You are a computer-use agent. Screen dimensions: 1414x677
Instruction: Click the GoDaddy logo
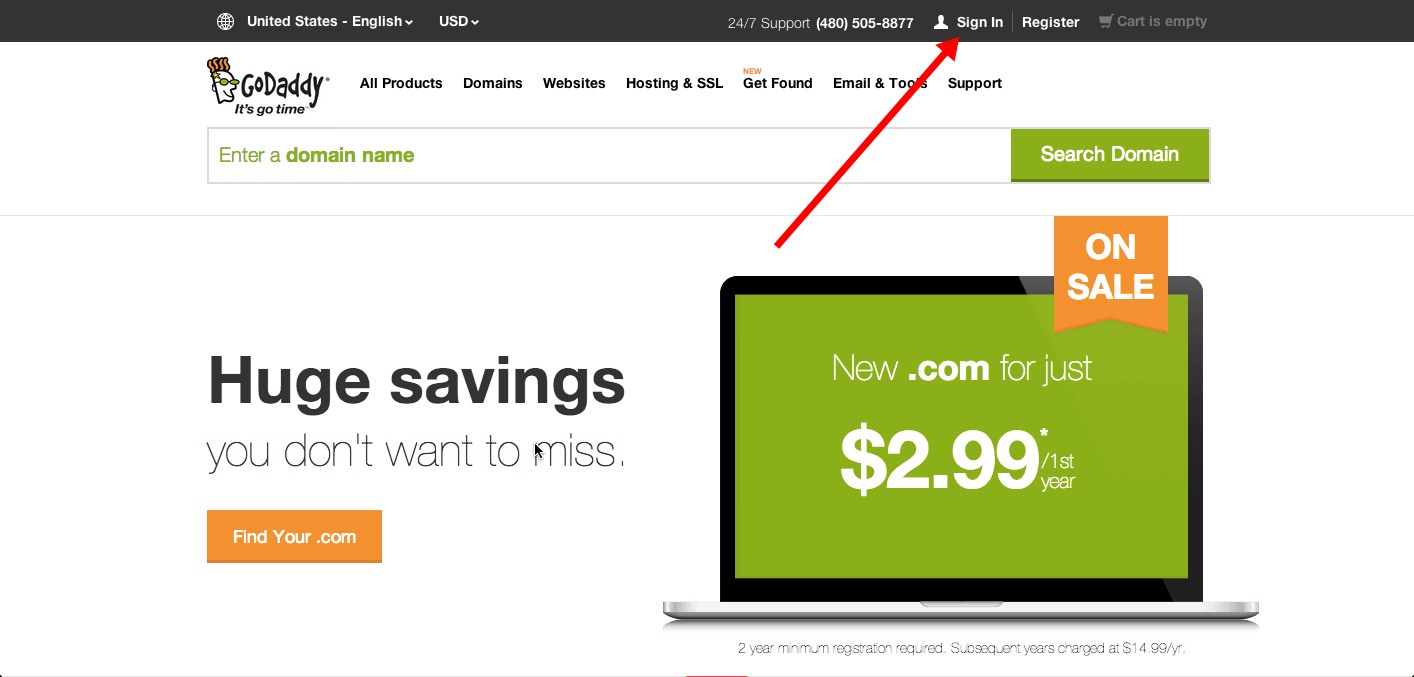[x=268, y=86]
